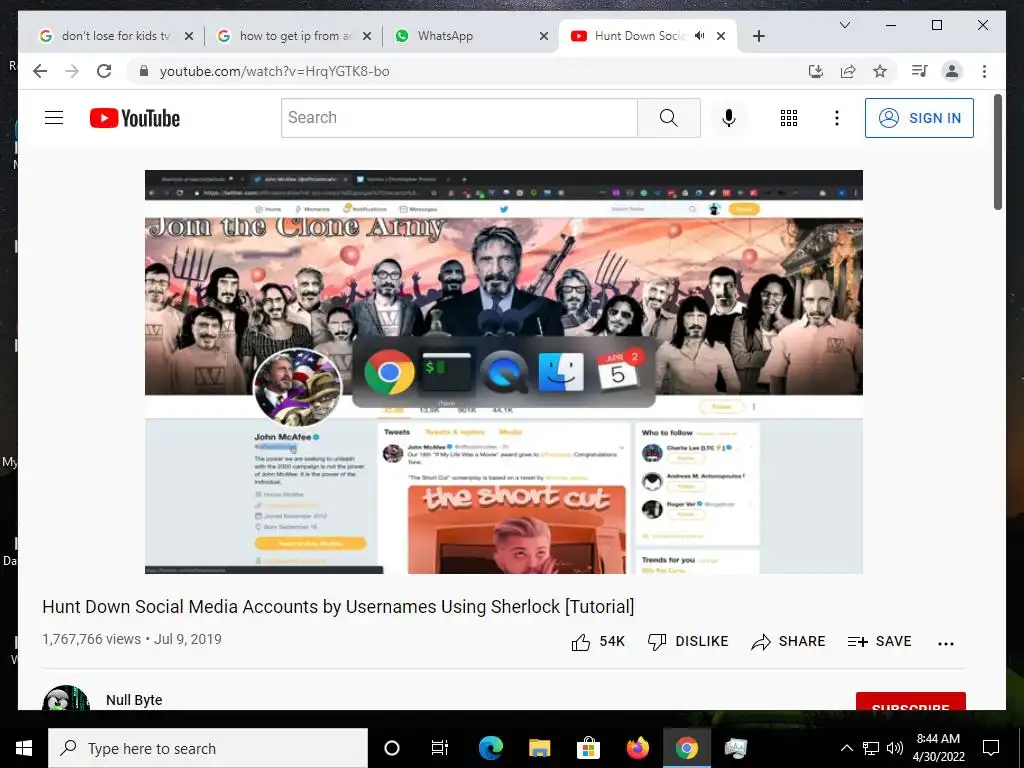Click the Chrome icon on taskbar

click(x=686, y=748)
